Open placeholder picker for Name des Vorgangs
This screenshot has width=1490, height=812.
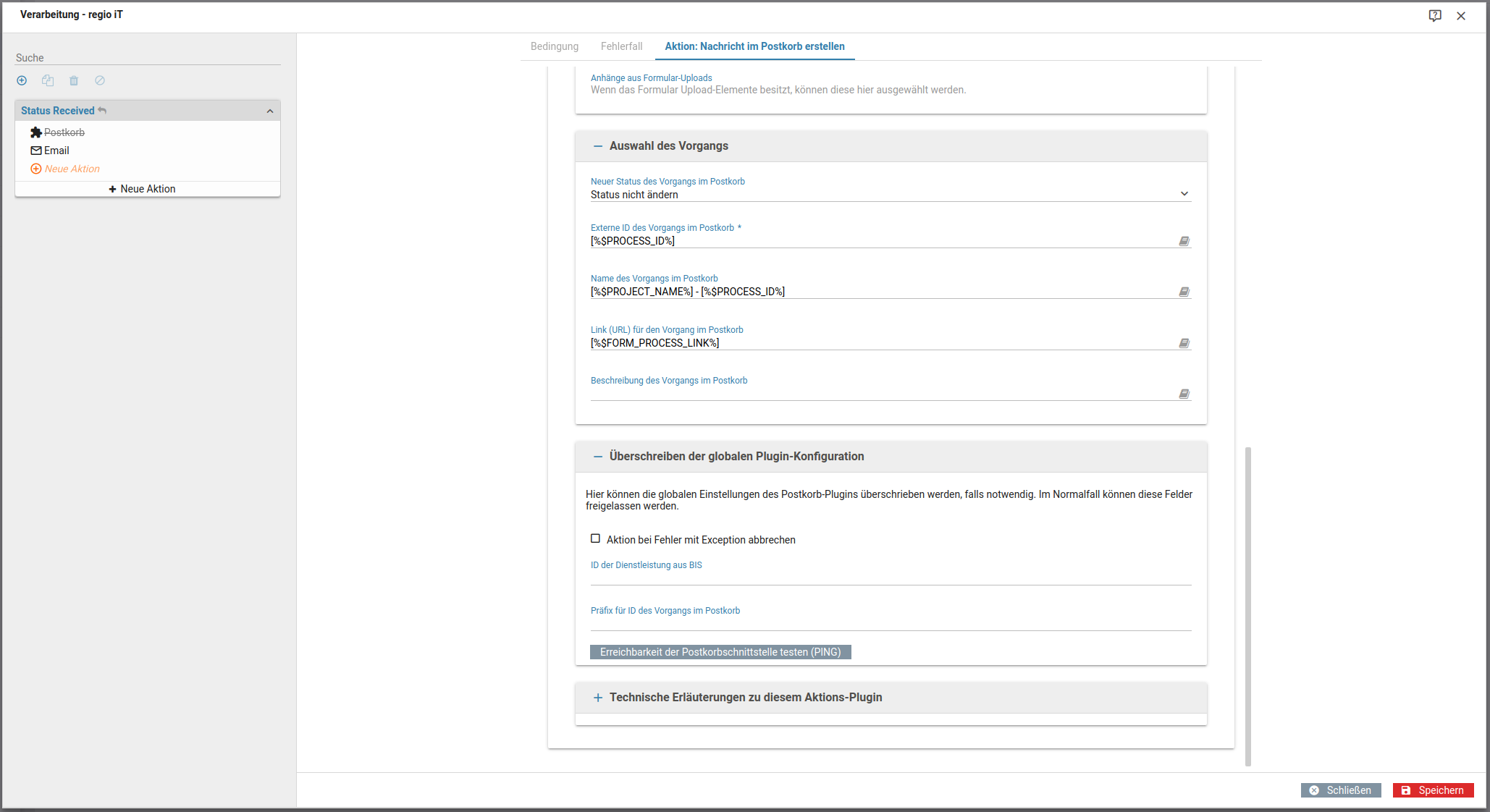1184,292
